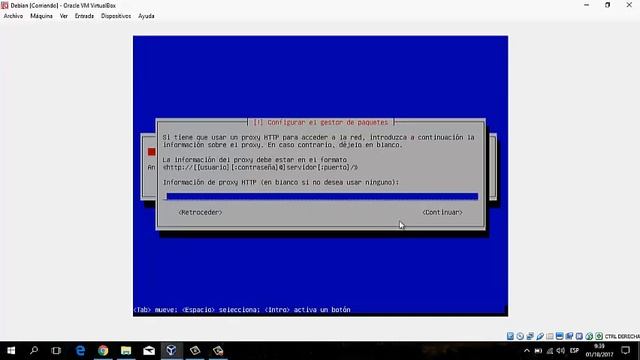Launch Microsoft Edge from taskbar
Screen dimensions: 640x360
(80, 350)
